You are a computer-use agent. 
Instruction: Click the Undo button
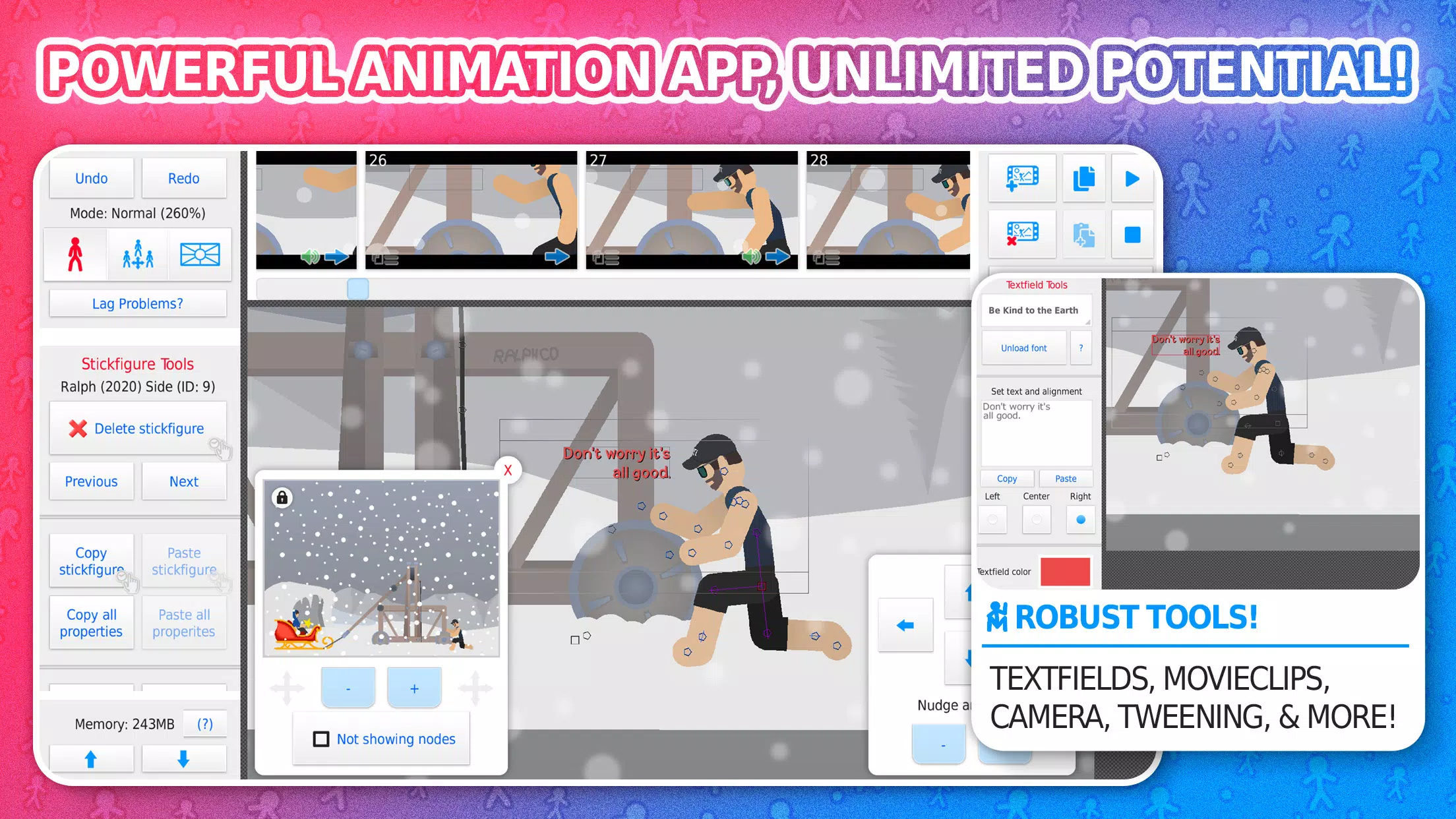click(92, 178)
